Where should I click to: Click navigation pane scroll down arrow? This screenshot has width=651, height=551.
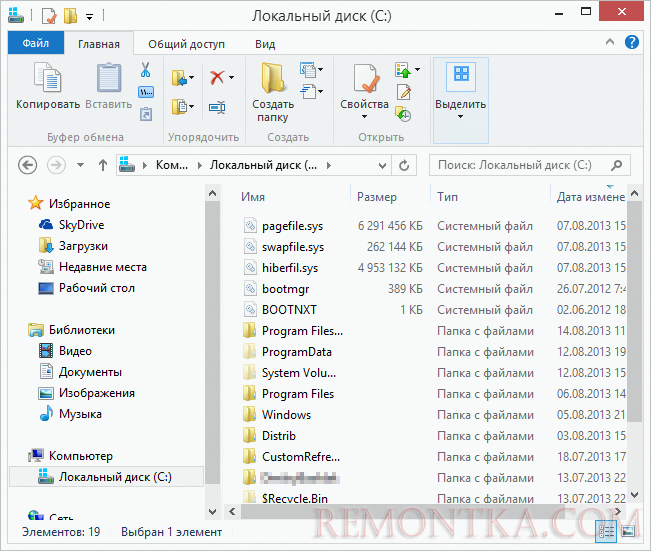(212, 512)
